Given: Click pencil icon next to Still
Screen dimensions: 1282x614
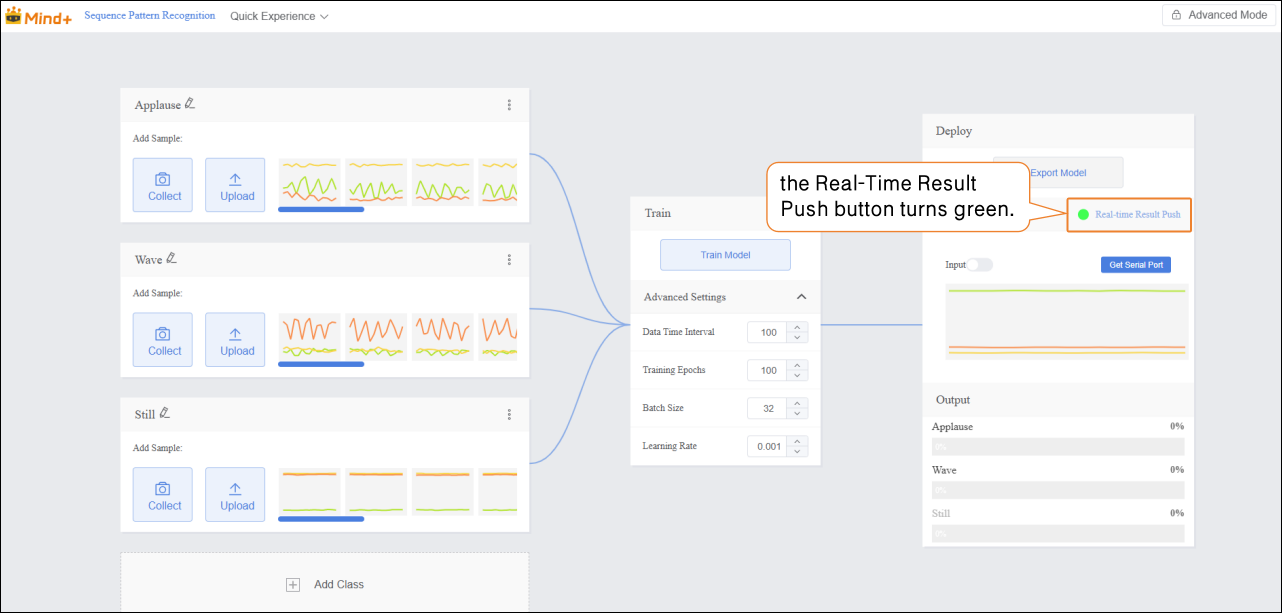Looking at the screenshot, I should pyautogui.click(x=164, y=413).
